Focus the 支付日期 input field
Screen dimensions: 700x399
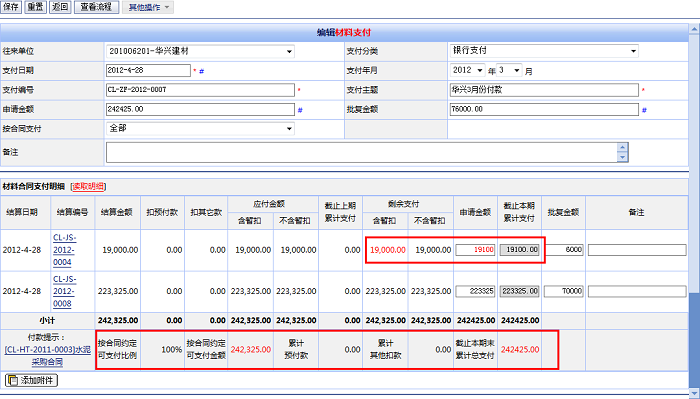click(x=148, y=71)
